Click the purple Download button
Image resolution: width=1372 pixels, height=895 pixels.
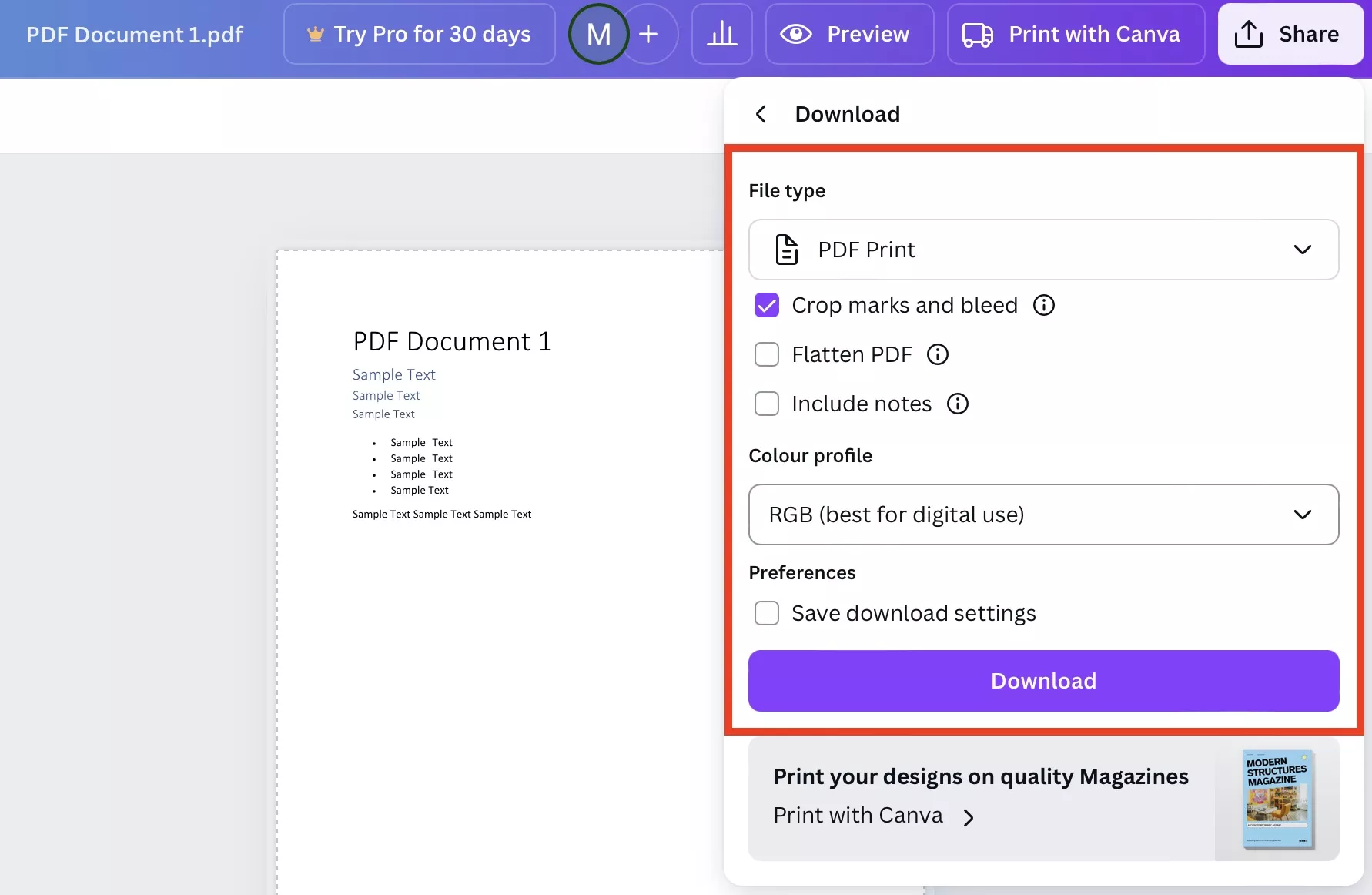(x=1043, y=681)
